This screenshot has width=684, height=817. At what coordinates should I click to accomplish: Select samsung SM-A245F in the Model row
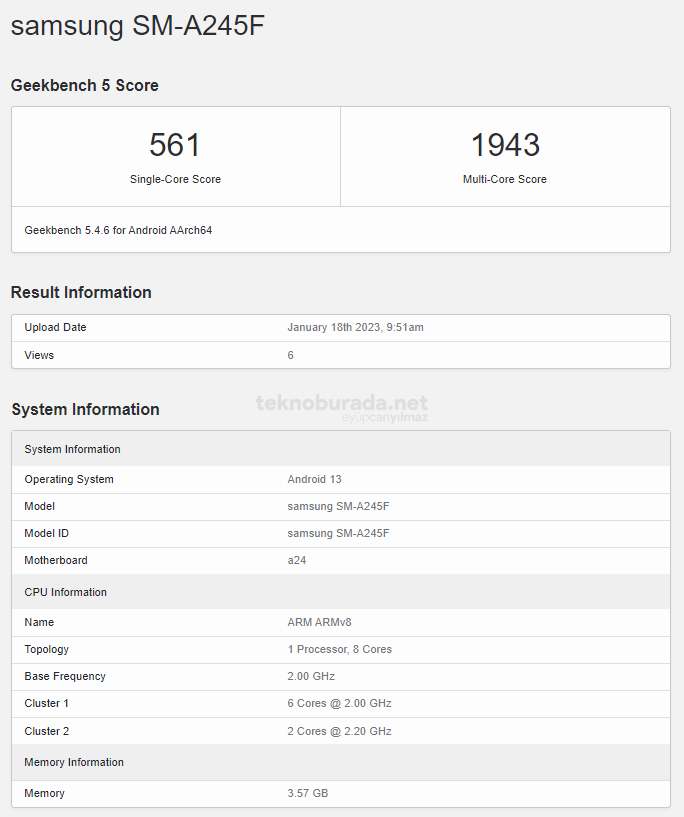[338, 506]
